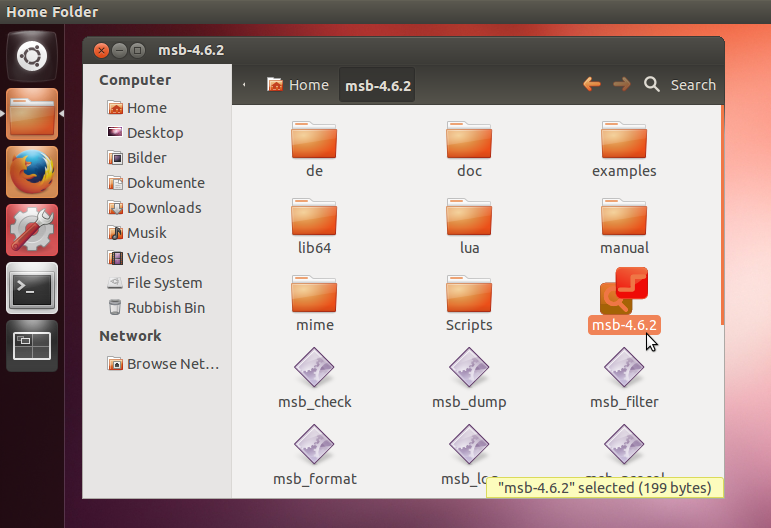
Task: Open Rubbish Bin in the sidebar
Action: point(156,308)
